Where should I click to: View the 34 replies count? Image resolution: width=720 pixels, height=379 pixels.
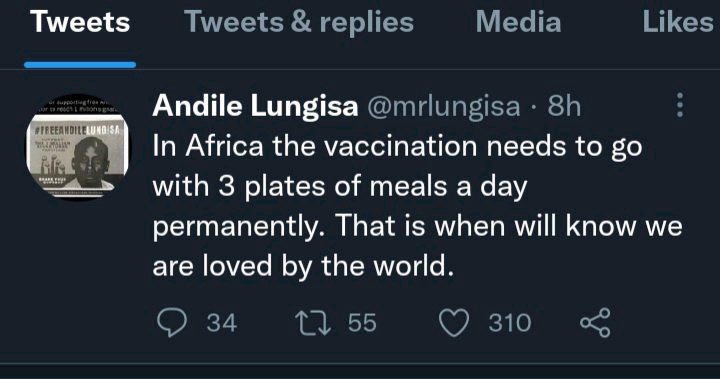pyautogui.click(x=222, y=322)
